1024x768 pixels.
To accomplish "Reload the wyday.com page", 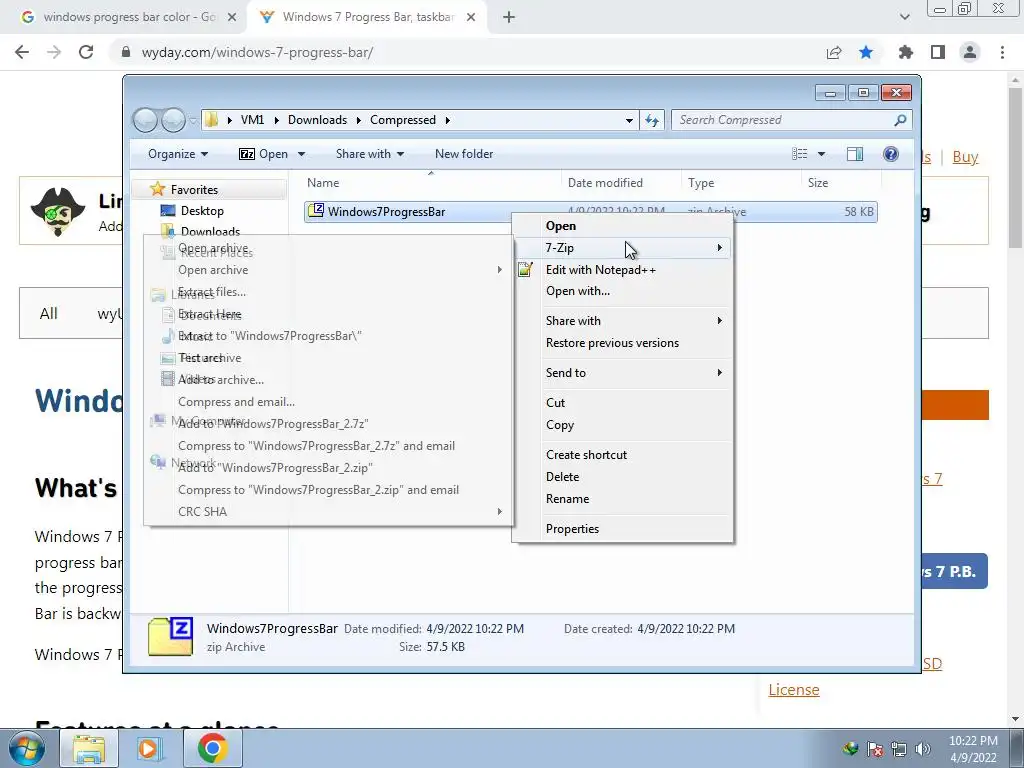I will tap(86, 52).
